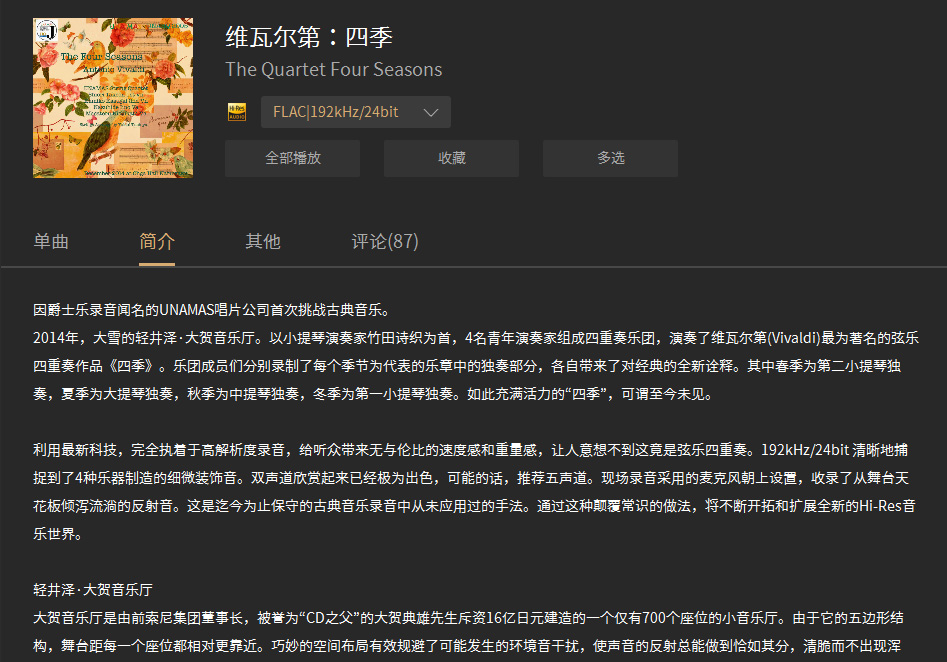Click the orange indicator under 简介
This screenshot has height=662, width=947.
tap(157, 265)
